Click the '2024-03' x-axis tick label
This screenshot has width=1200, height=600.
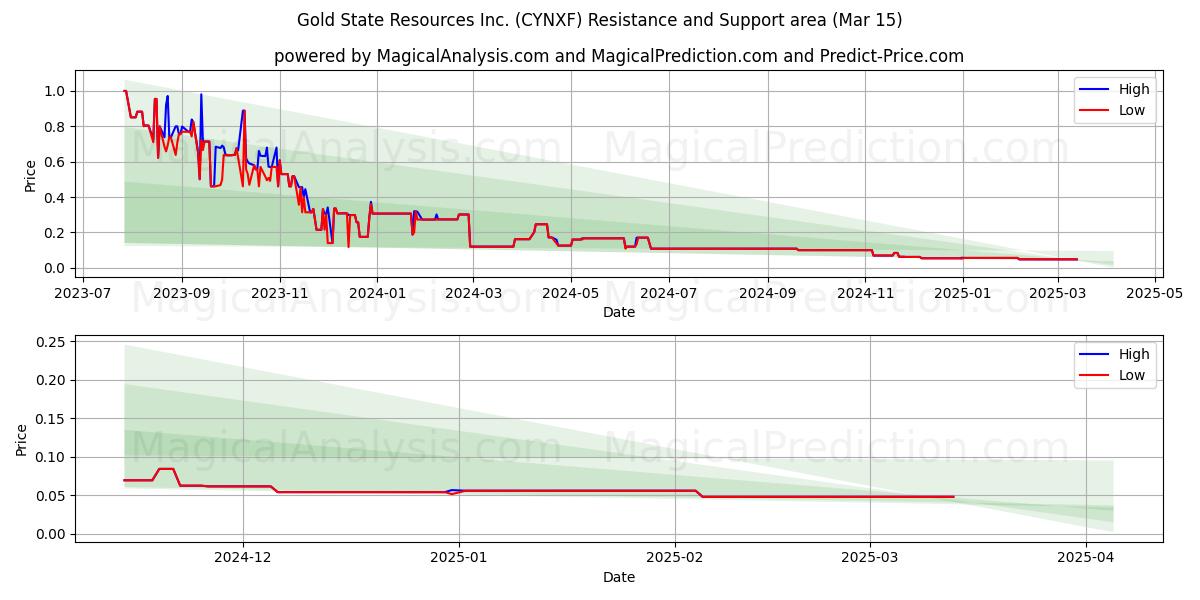472,294
